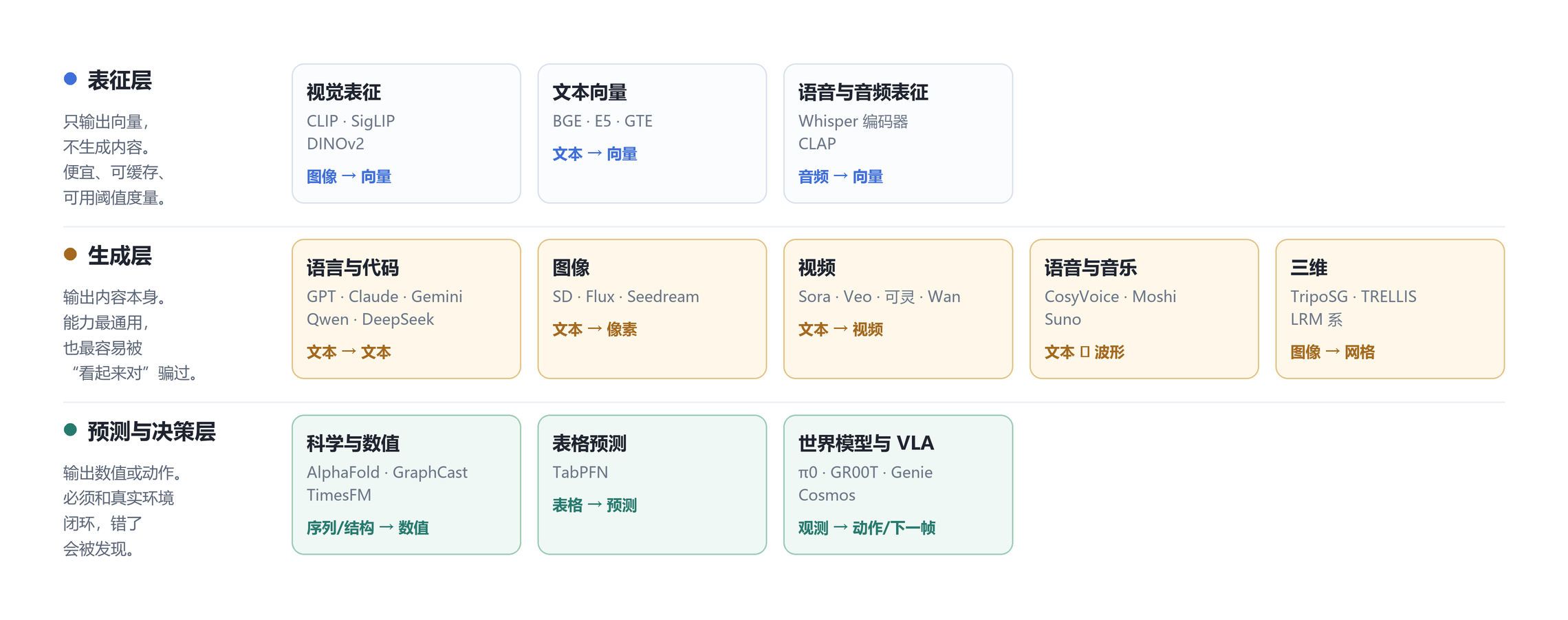1568x620 pixels.
Task: Click the 语音与音频表征 card title
Action: (863, 92)
